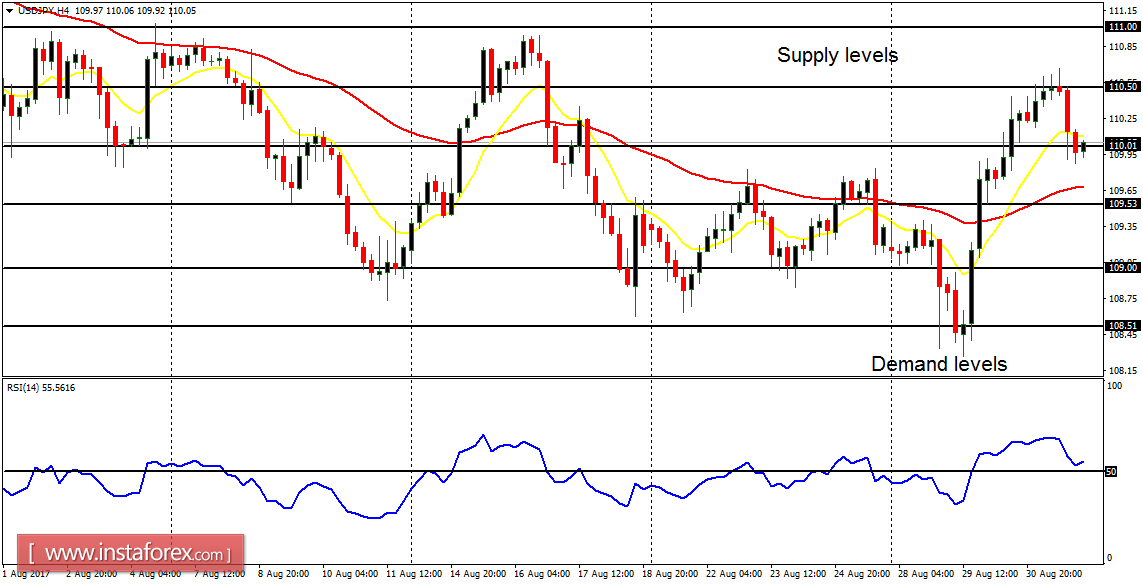Click the 109.00 demand level label
Screen dimensions: 1143x585
point(1123,267)
